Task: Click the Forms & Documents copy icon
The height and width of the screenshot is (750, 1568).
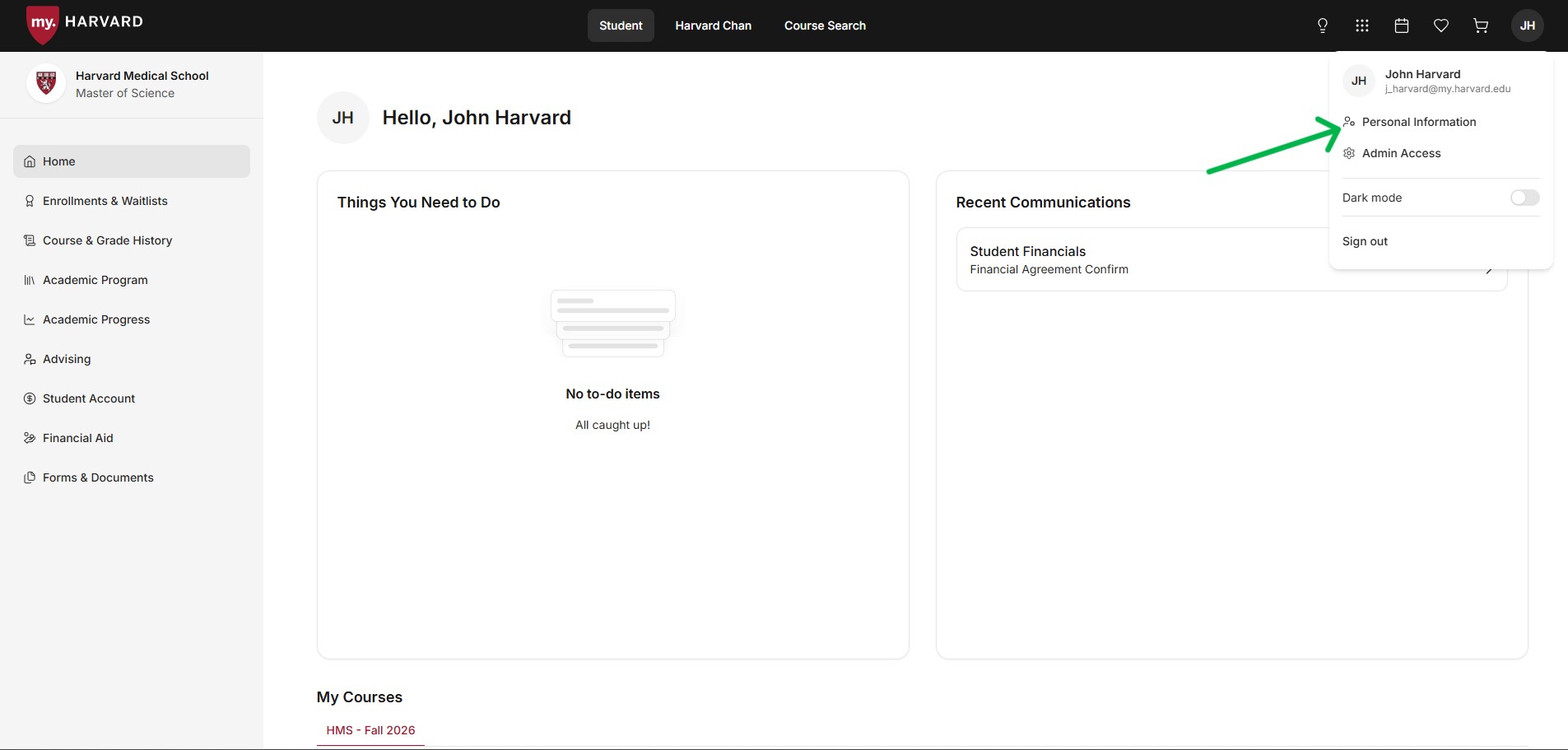Action: pos(30,477)
